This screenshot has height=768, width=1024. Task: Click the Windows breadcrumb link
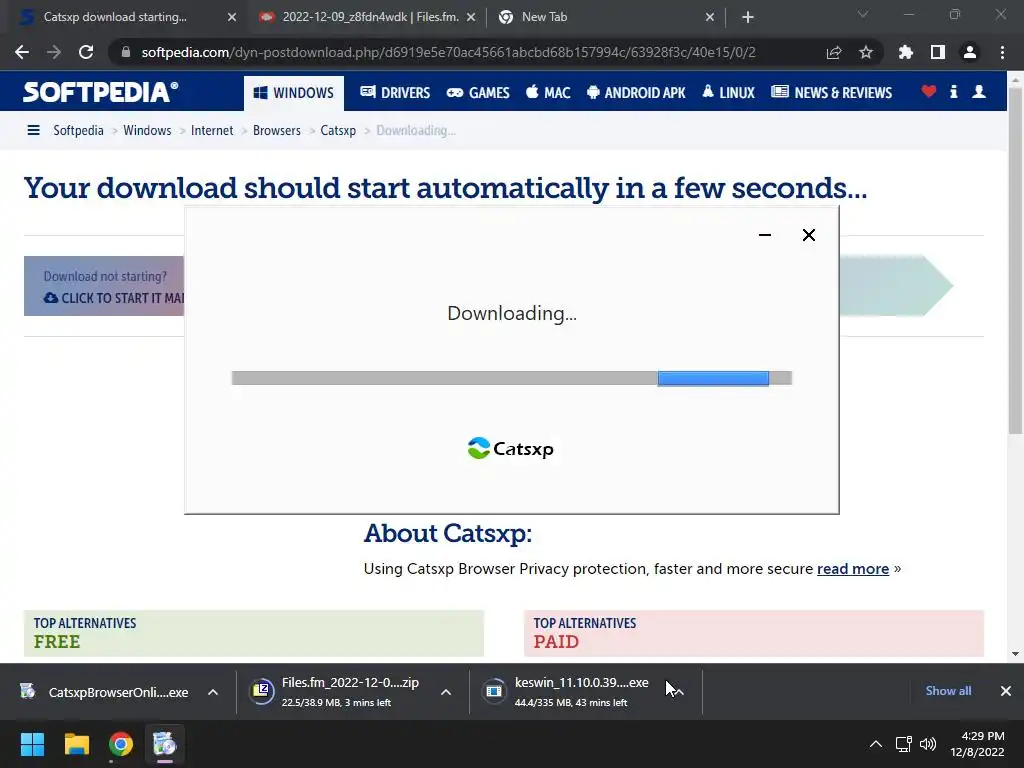pos(147,131)
